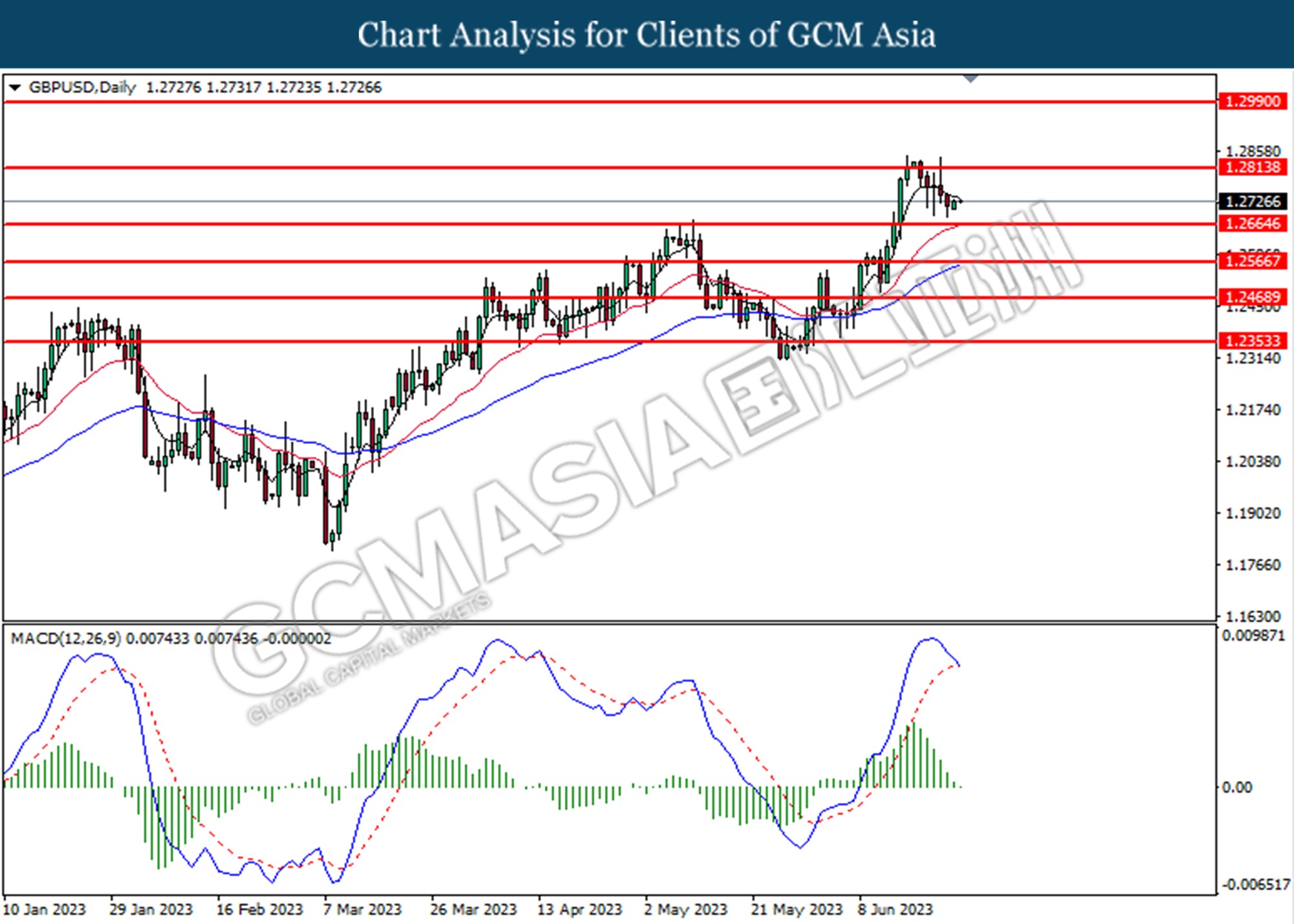This screenshot has height=924, width=1294.
Task: Click the chart shift marker triangle
Action: 970,79
